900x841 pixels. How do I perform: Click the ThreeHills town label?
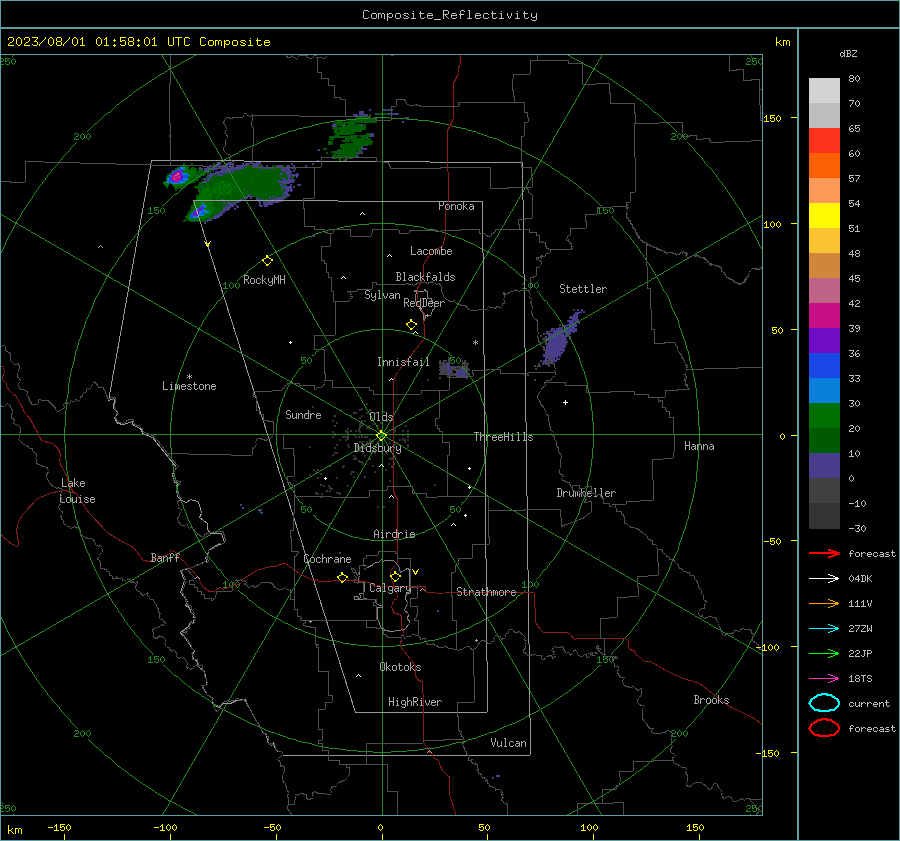click(x=503, y=437)
